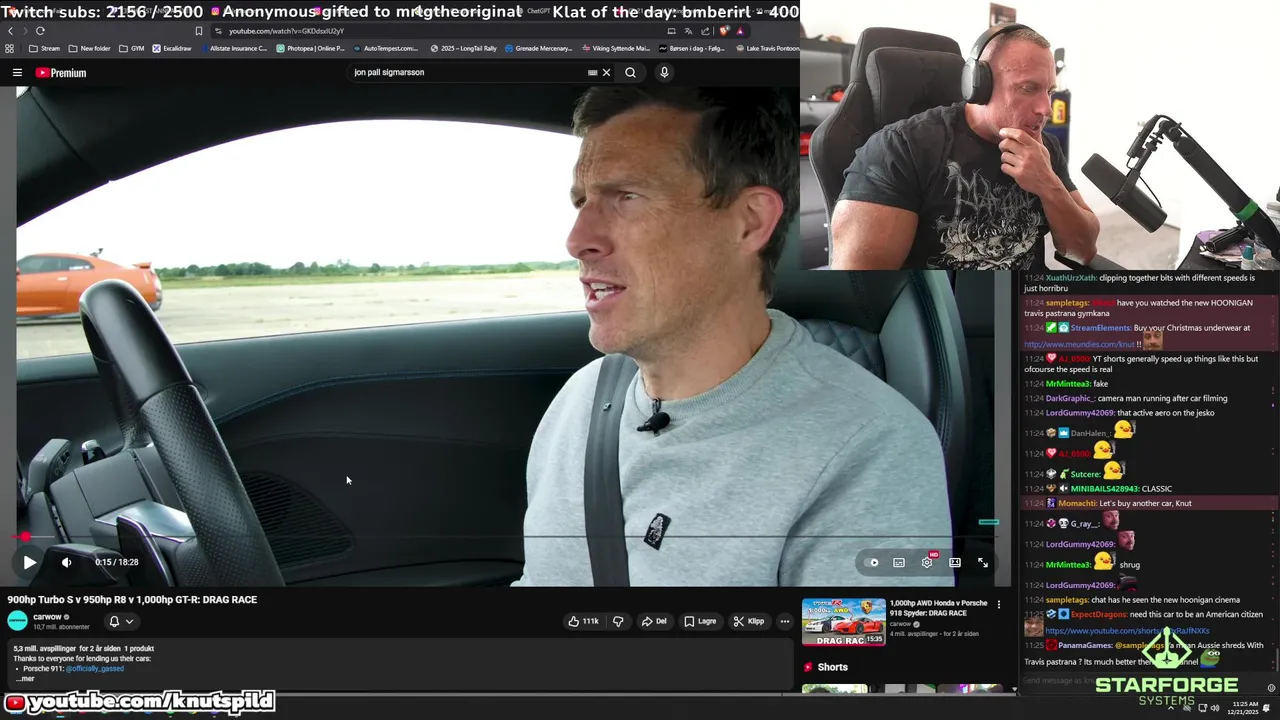Screen dimensions: 1280x720
Task: Click Momachti's highlighted chat message
Action: (x=1148, y=503)
